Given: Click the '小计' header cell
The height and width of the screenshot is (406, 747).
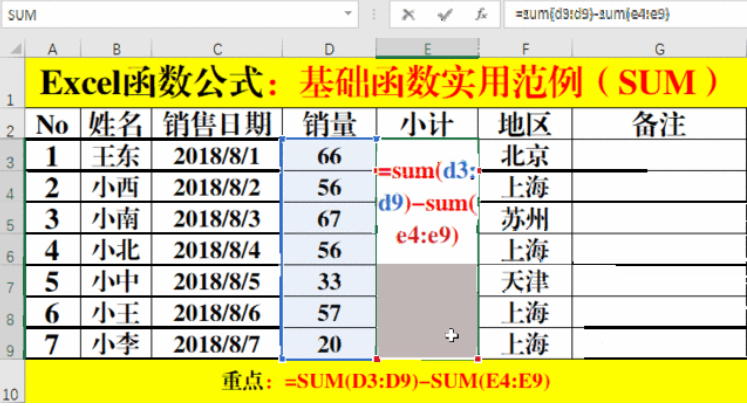Looking at the screenshot, I should pyautogui.click(x=427, y=124).
